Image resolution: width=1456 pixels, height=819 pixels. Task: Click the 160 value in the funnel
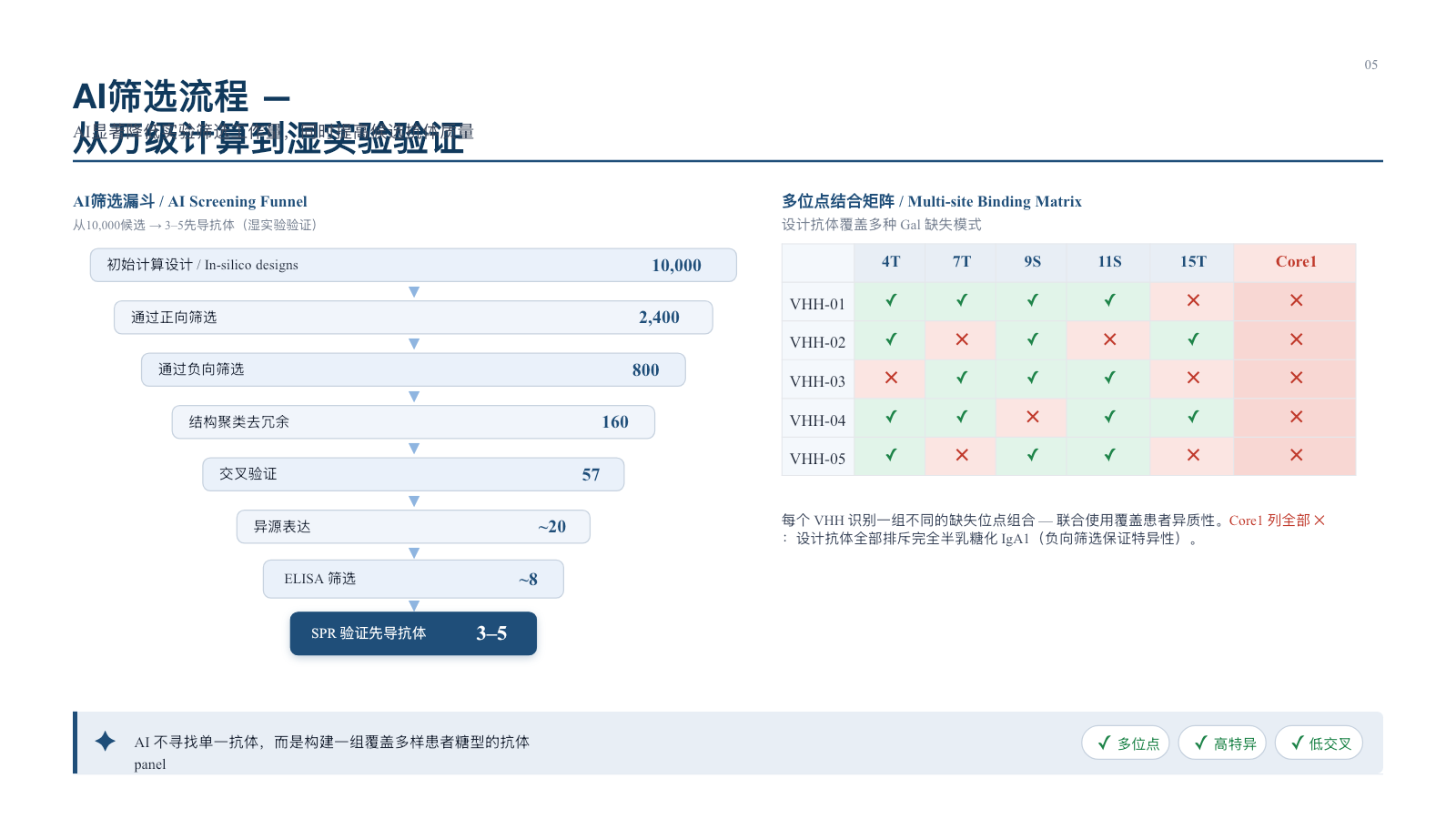(x=615, y=422)
